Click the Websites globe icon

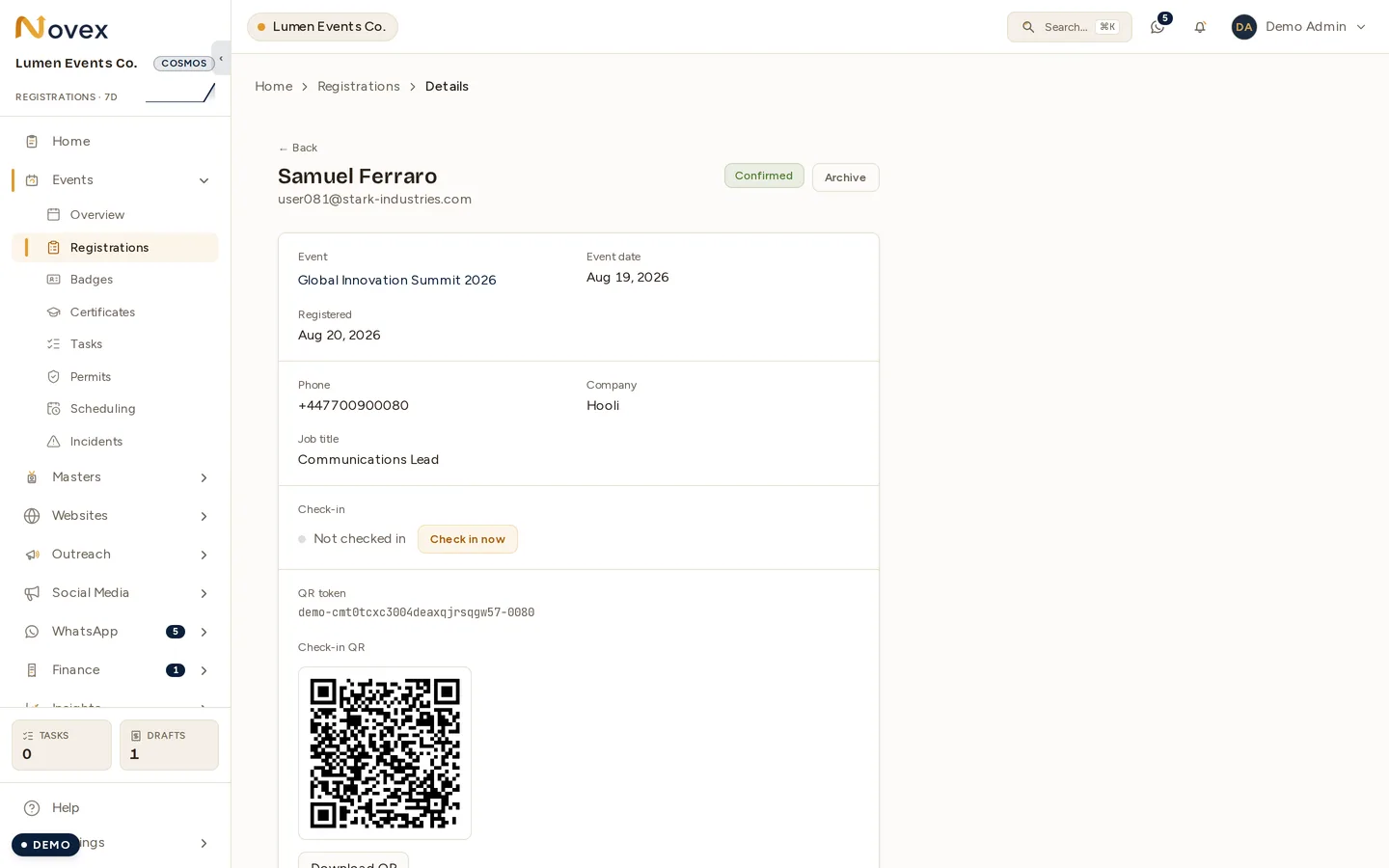coord(32,516)
